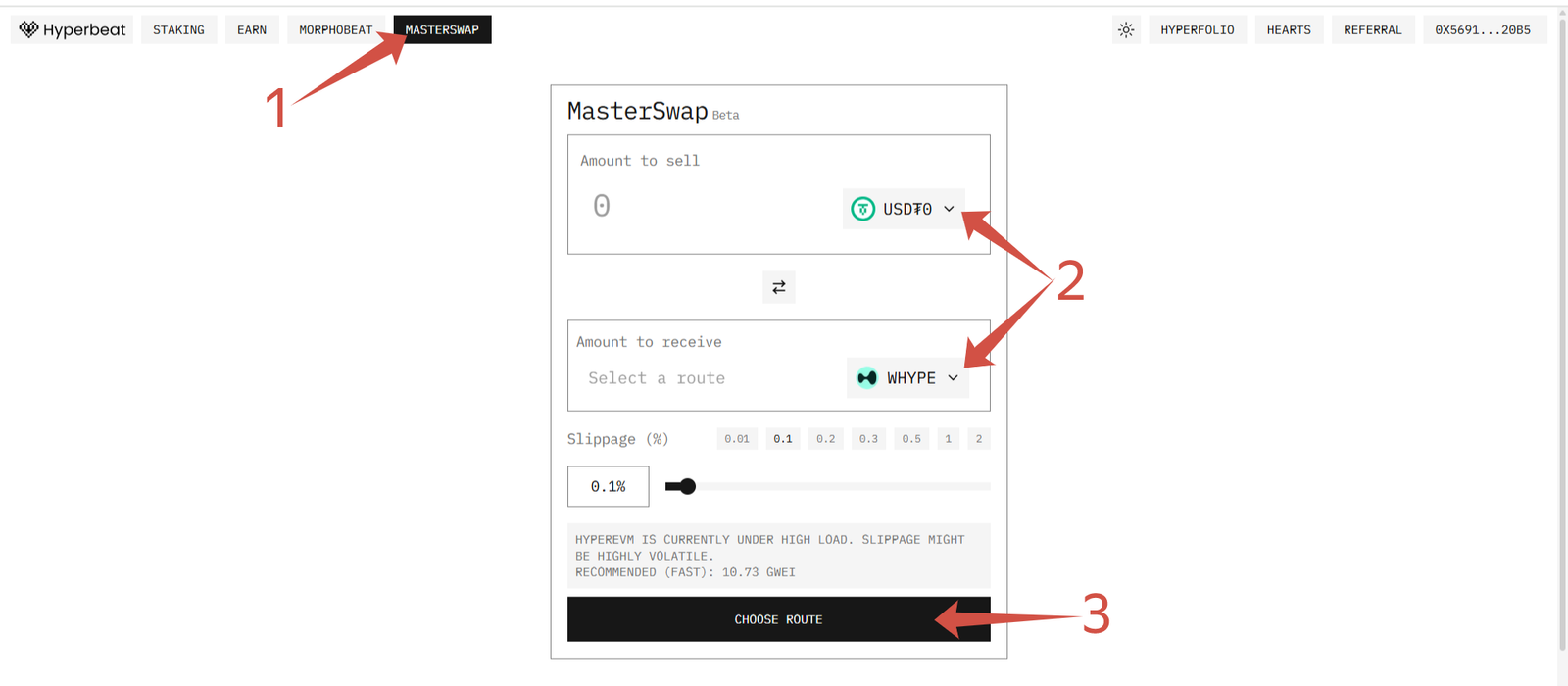Screen dimensions: 1568x686
Task: Choose the 0.5 slippage option
Action: (x=911, y=439)
